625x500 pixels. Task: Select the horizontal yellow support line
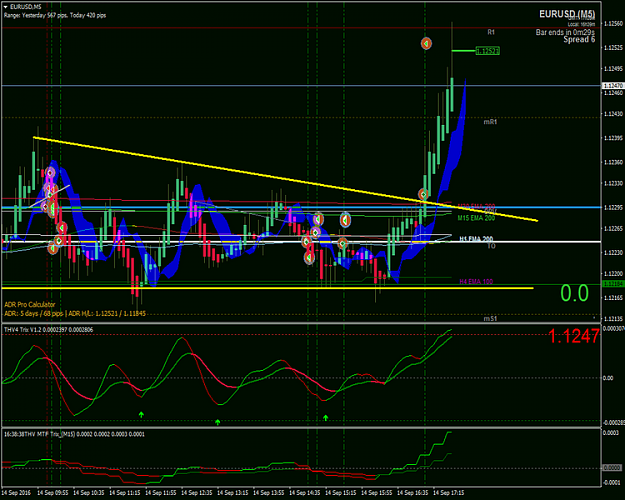click(x=268, y=288)
